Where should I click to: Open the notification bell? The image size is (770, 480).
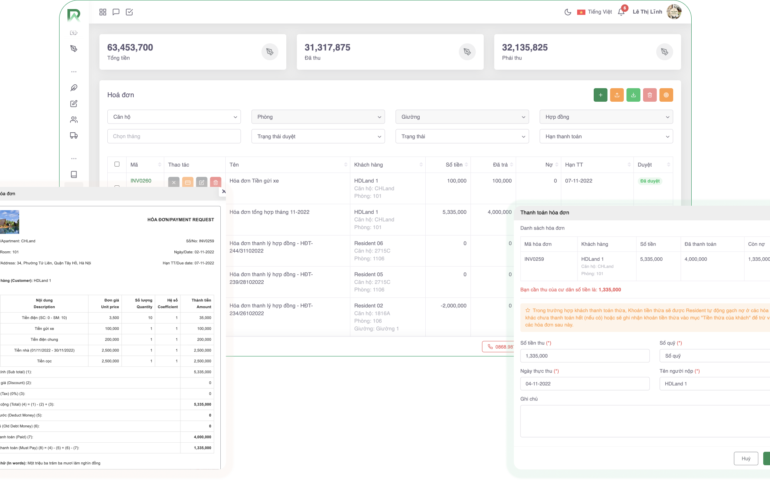pyautogui.click(x=621, y=12)
